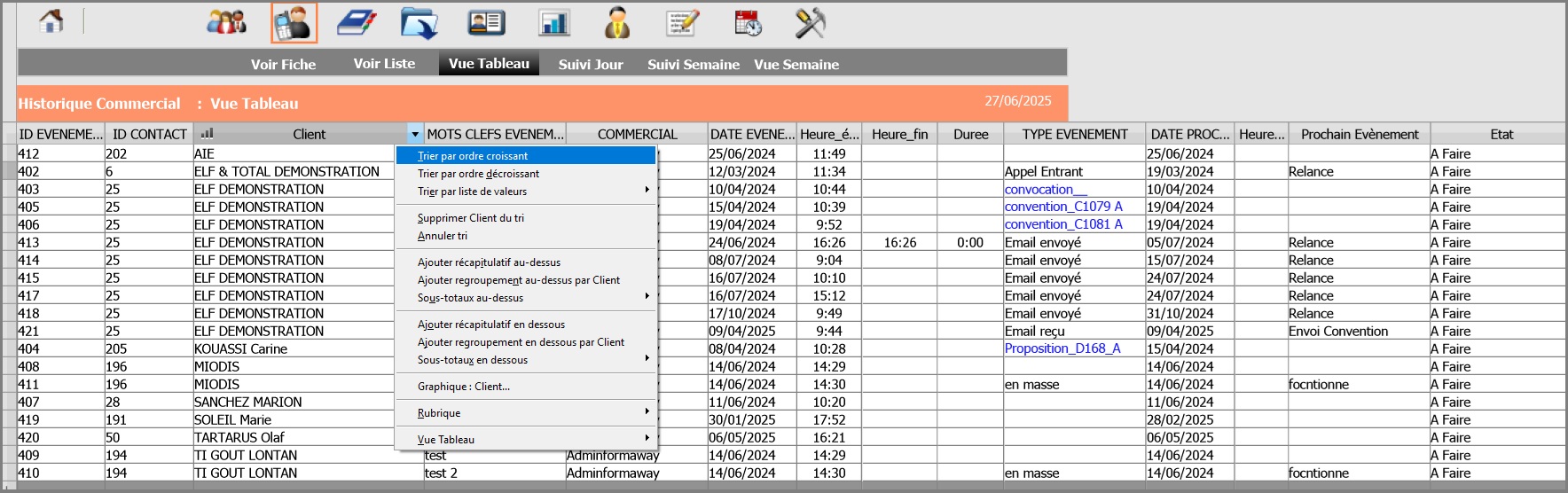Go to the Home house icon

point(51,21)
